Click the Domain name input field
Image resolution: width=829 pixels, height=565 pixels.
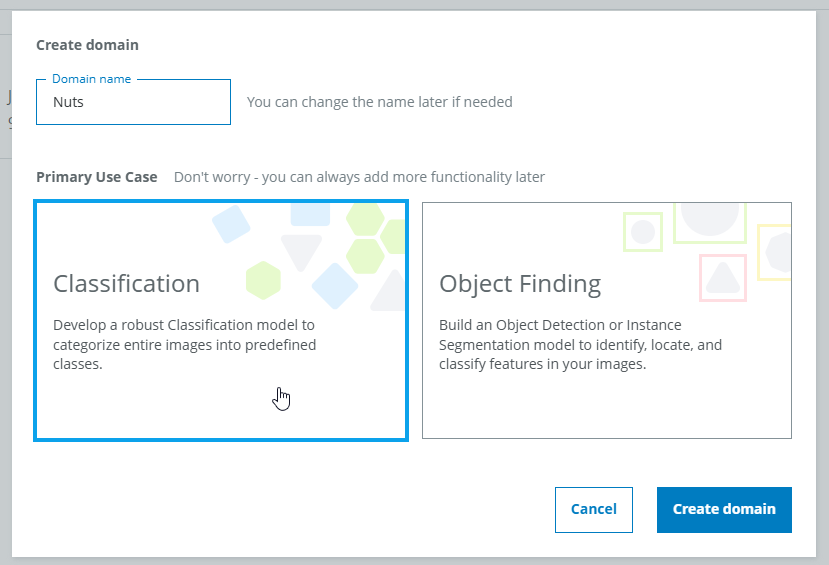pos(133,102)
